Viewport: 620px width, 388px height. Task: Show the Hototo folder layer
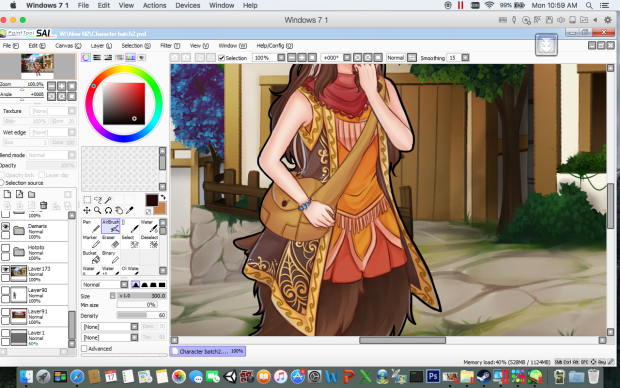(x=6, y=248)
